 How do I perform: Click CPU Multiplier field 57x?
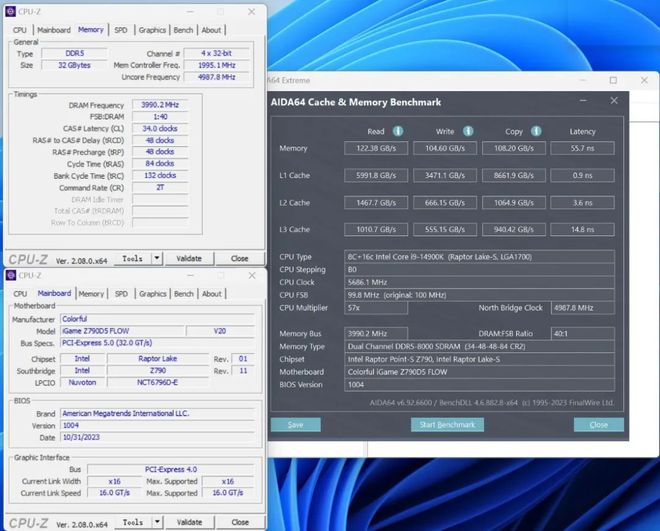(376, 308)
